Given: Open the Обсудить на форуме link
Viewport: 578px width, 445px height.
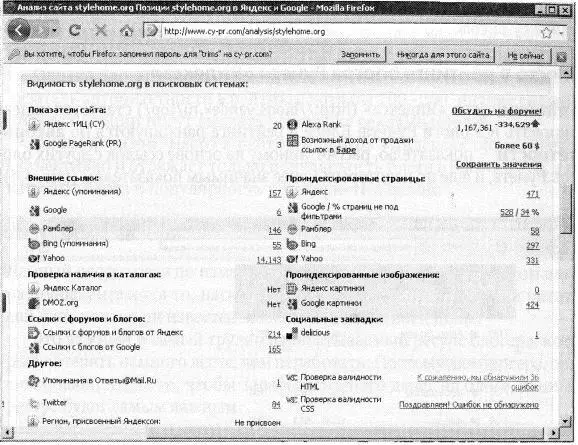Looking at the screenshot, I should [x=497, y=111].
